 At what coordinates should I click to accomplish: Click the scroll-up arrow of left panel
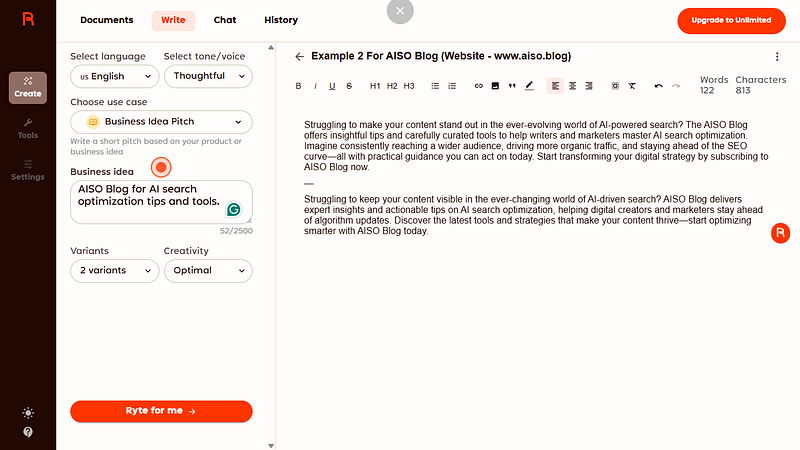[x=271, y=47]
